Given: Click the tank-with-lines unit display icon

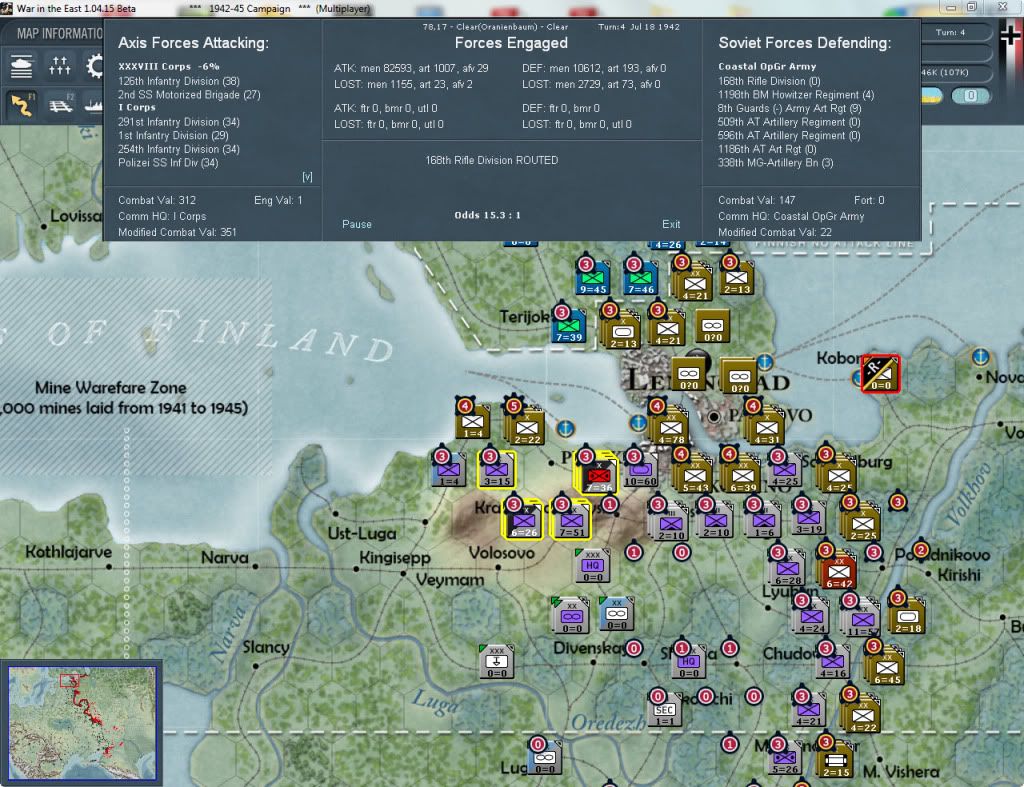Looking at the screenshot, I should [22, 66].
